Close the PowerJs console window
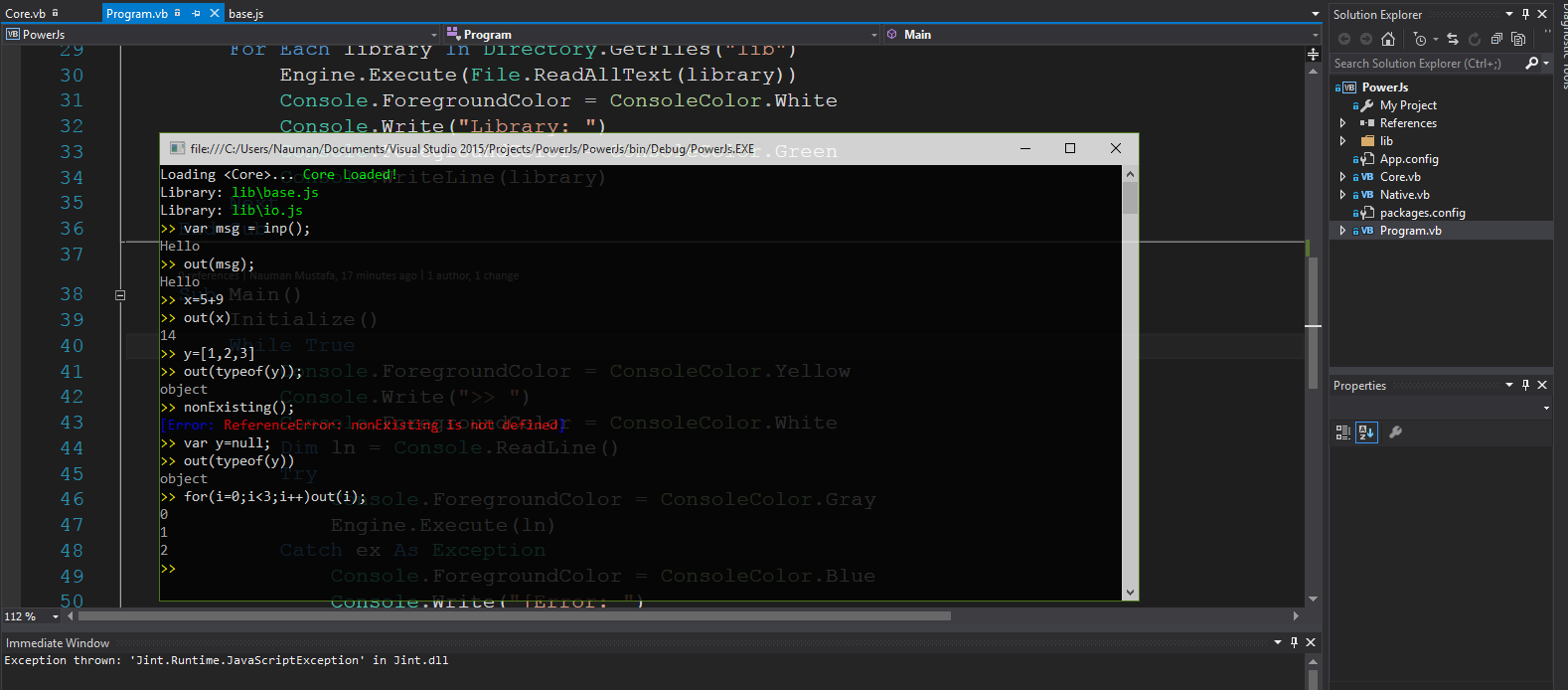1568x690 pixels. 1116,148
